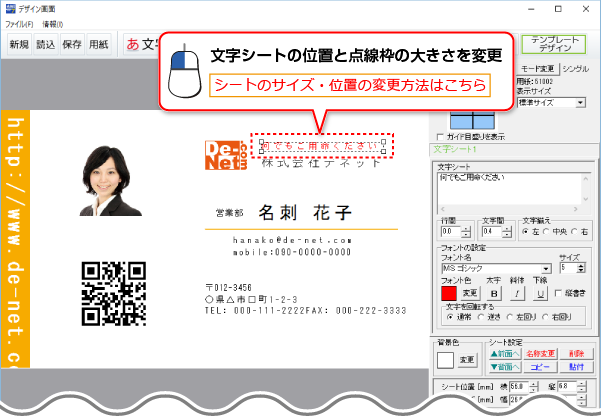Click the 〒012-3456 postal code text
Screen dimensions: 601x417
pyautogui.click(x=228, y=287)
